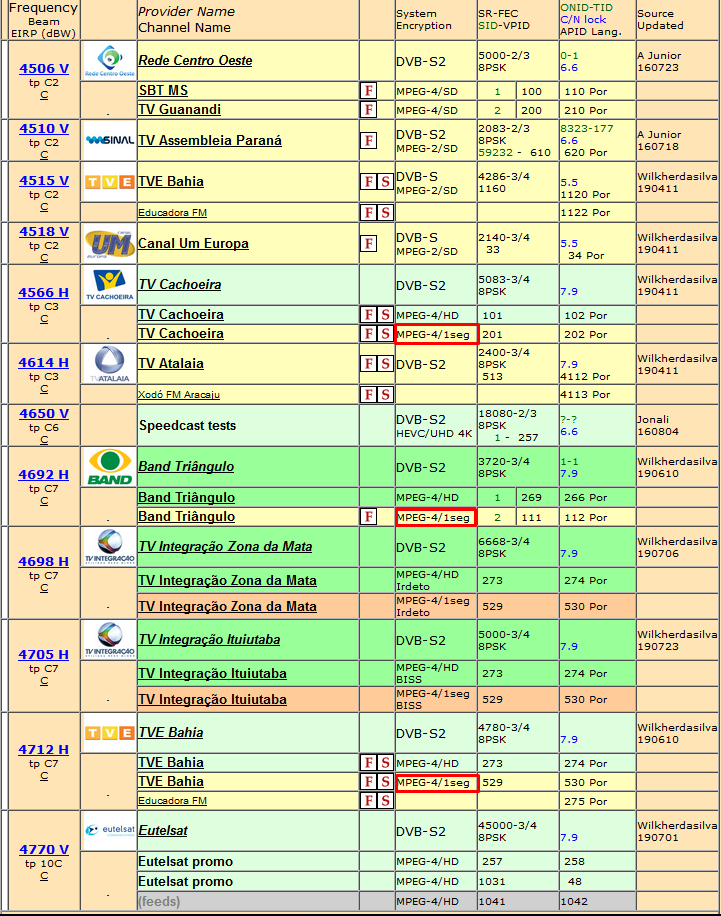This screenshot has height=916, width=721.
Task: Click the (feeds) row label
Action: coord(159,901)
